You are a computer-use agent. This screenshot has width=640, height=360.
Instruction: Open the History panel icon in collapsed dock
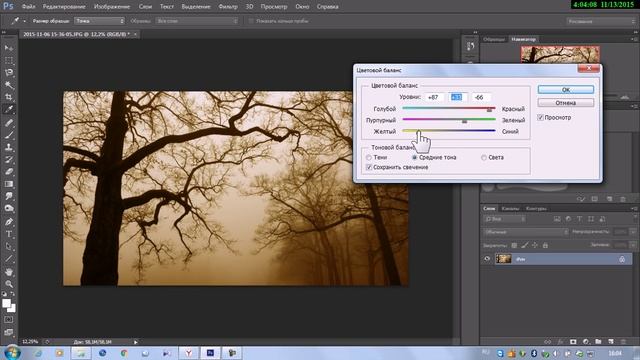471,46
